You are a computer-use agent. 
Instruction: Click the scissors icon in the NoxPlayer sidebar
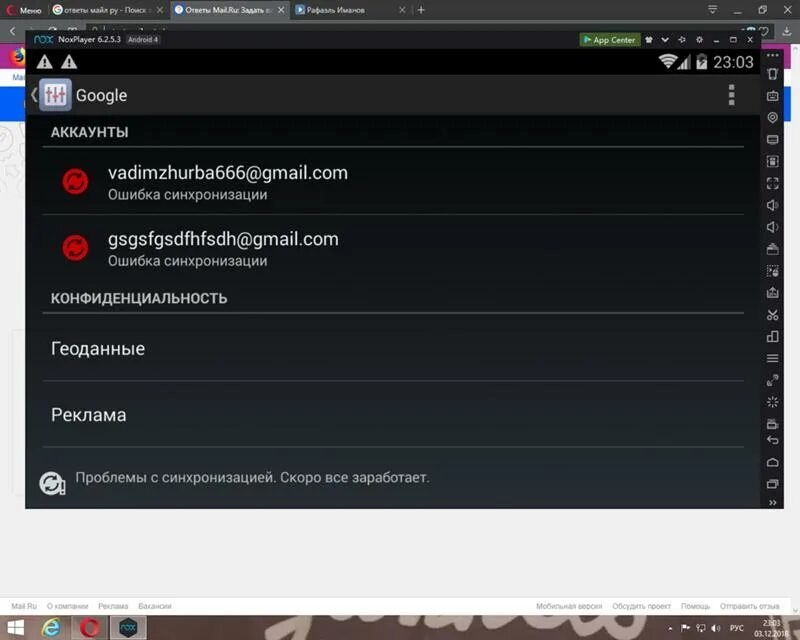pos(772,315)
